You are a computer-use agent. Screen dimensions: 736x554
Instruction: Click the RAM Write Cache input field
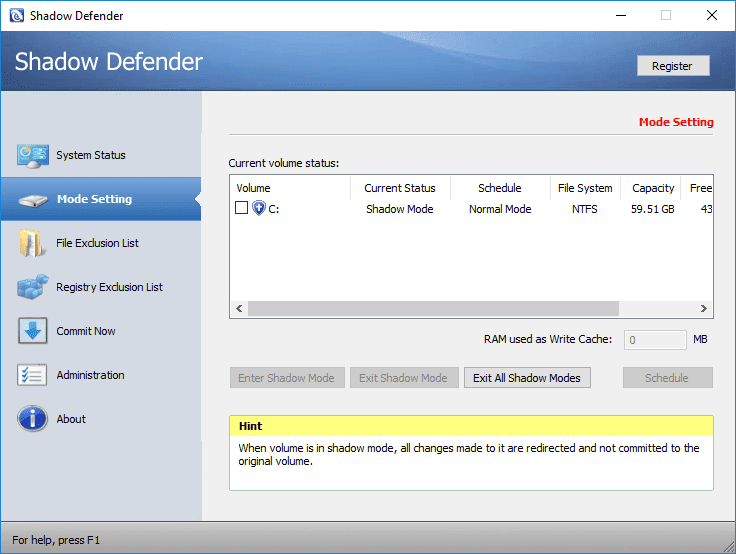(655, 340)
